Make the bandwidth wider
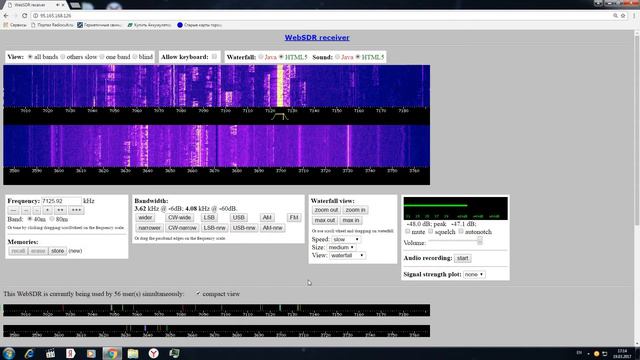The image size is (640, 360). click(x=145, y=218)
